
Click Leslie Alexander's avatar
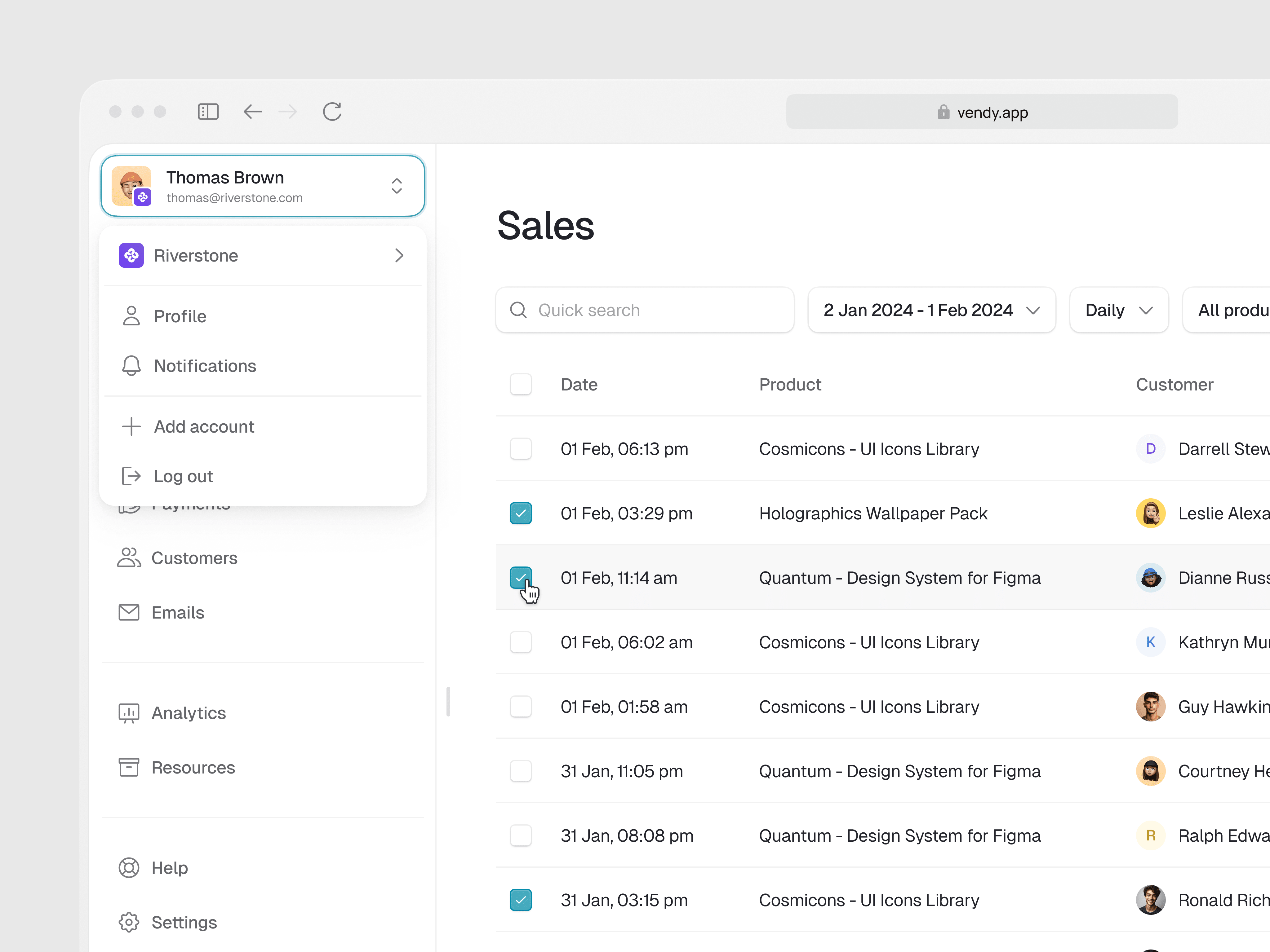click(x=1151, y=513)
